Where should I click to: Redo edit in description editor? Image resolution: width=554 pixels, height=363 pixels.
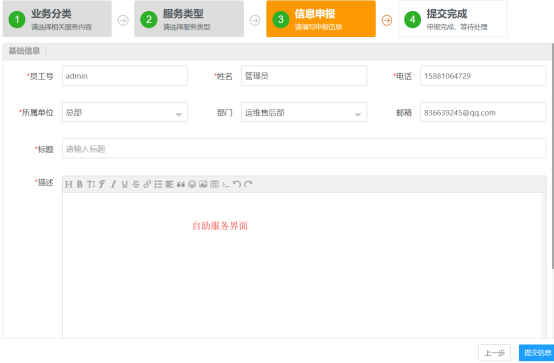(248, 184)
